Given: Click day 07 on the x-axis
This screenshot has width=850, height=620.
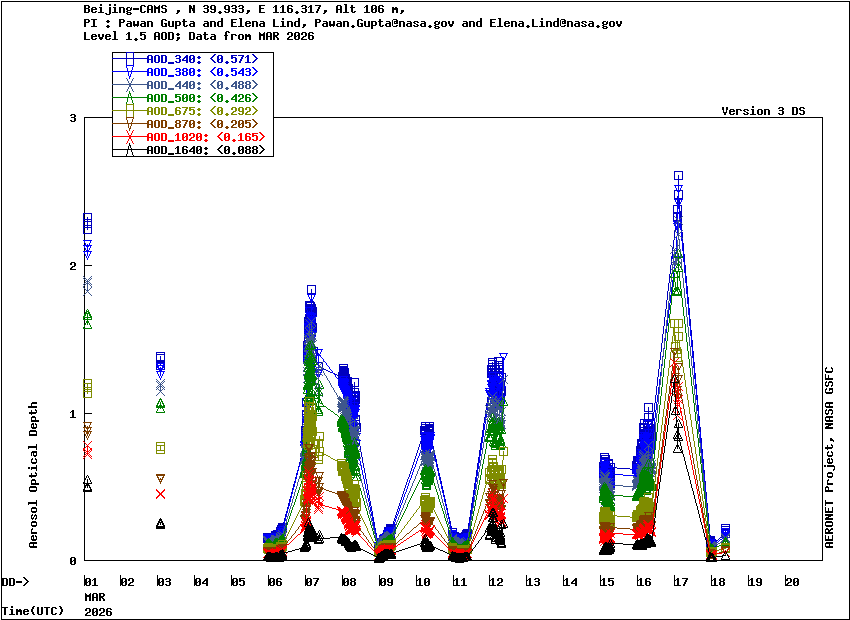Looking at the screenshot, I should 311,582.
